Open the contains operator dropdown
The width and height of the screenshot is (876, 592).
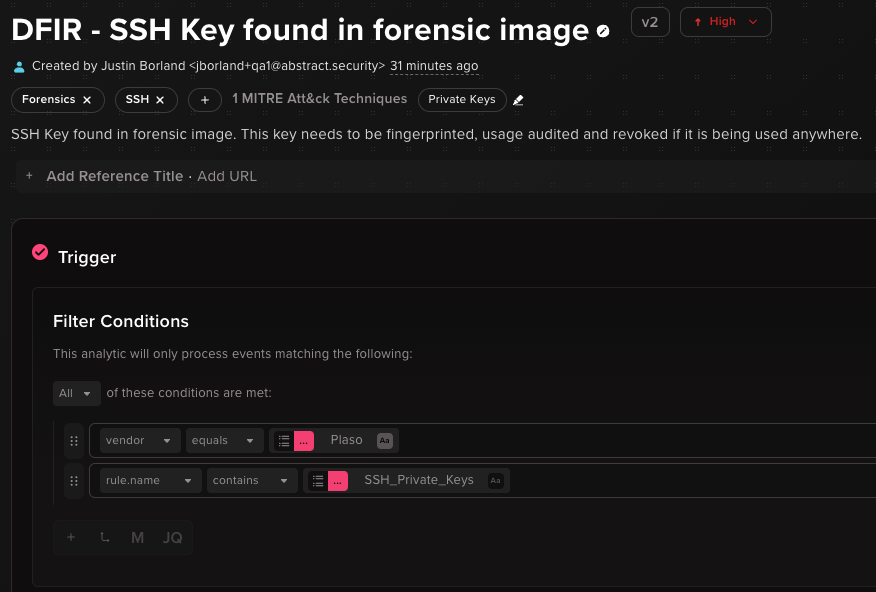(x=251, y=480)
